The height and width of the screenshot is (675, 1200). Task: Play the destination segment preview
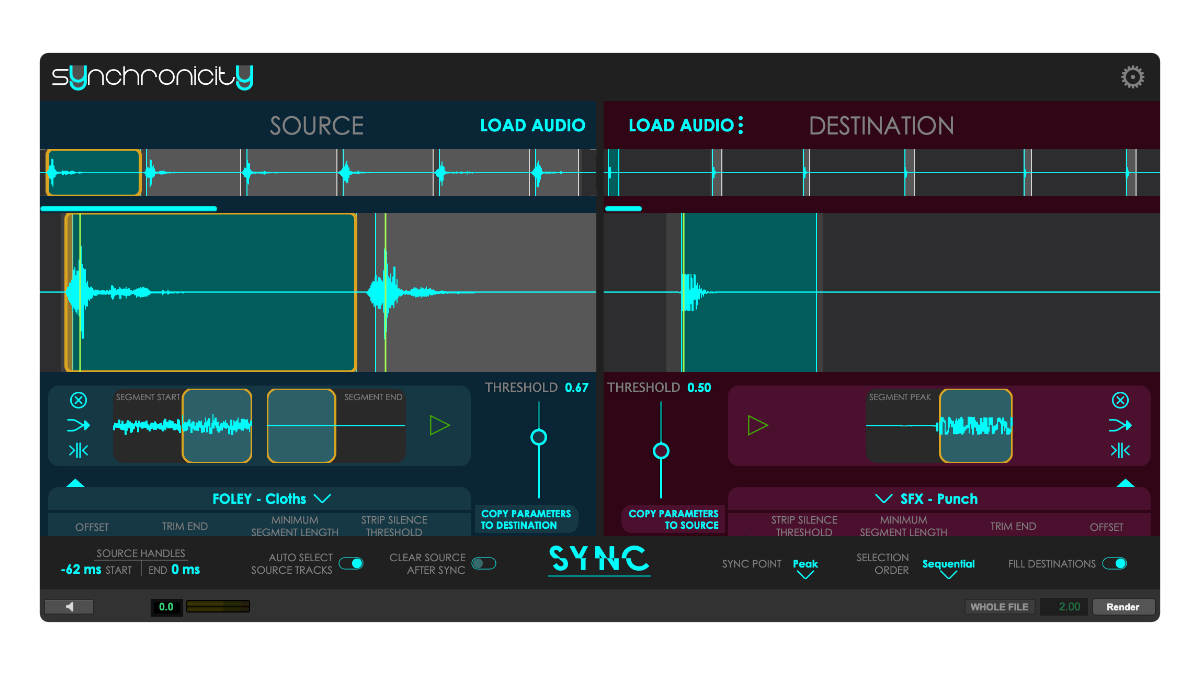click(x=758, y=425)
